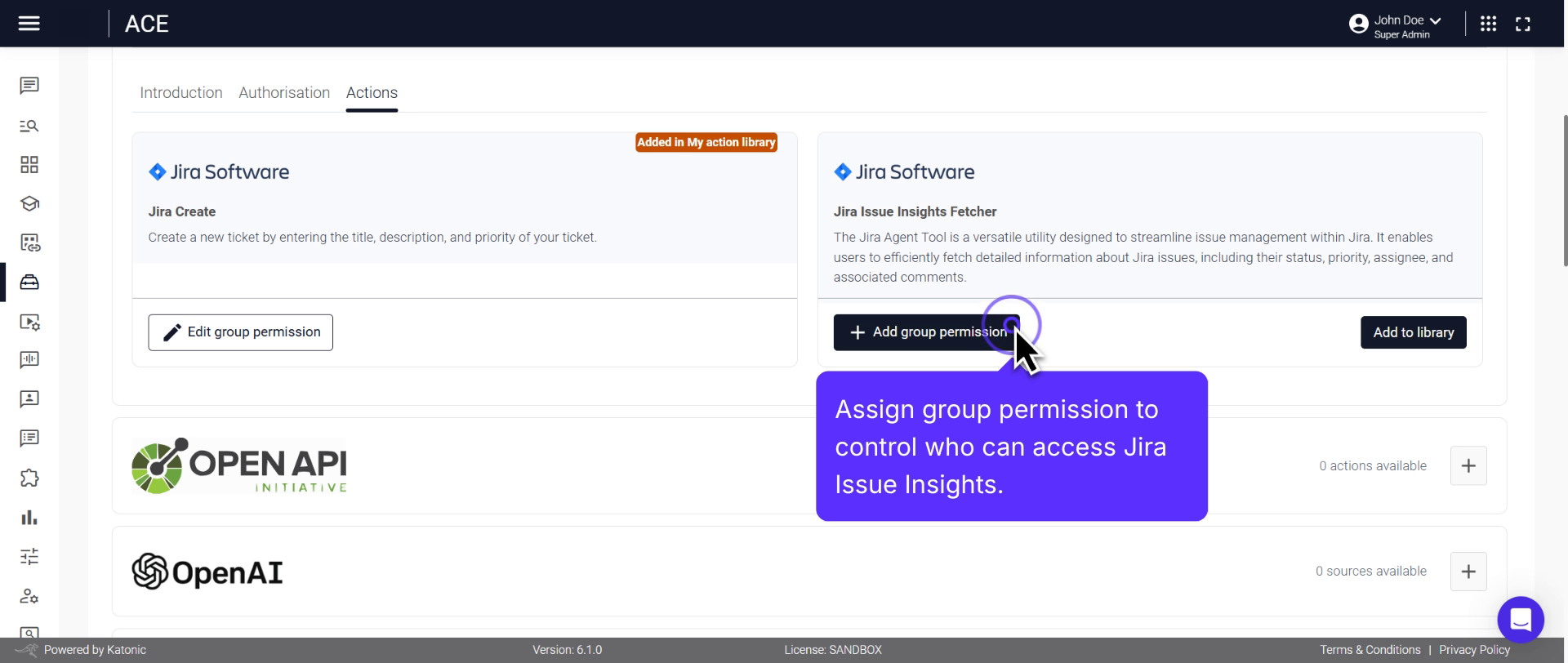
Task: Click Add group permission button
Action: [x=926, y=332]
